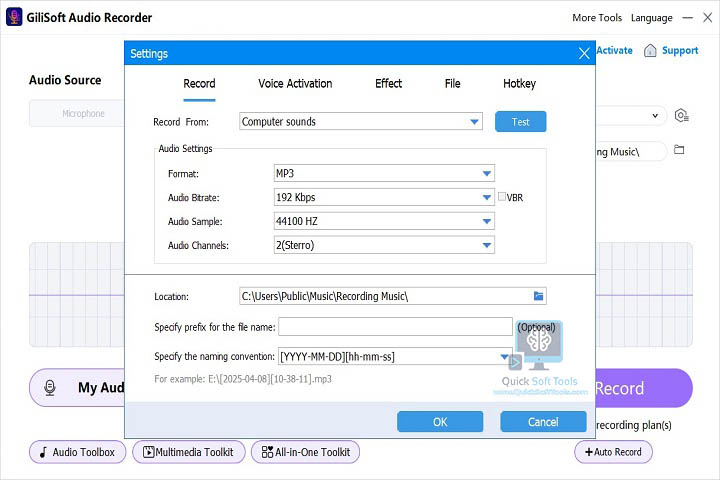Image resolution: width=720 pixels, height=480 pixels.
Task: Open the Language menu
Action: [x=652, y=17]
